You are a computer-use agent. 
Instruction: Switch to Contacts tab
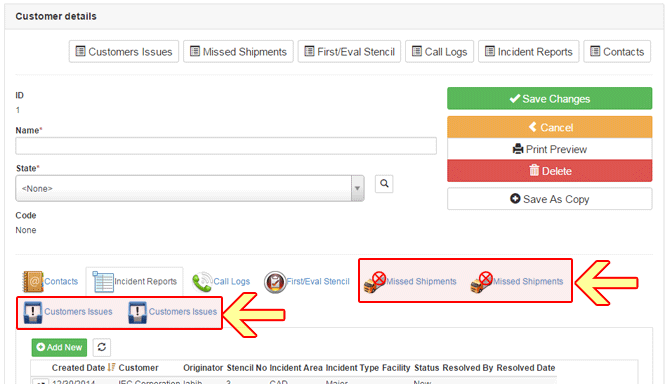(50, 281)
